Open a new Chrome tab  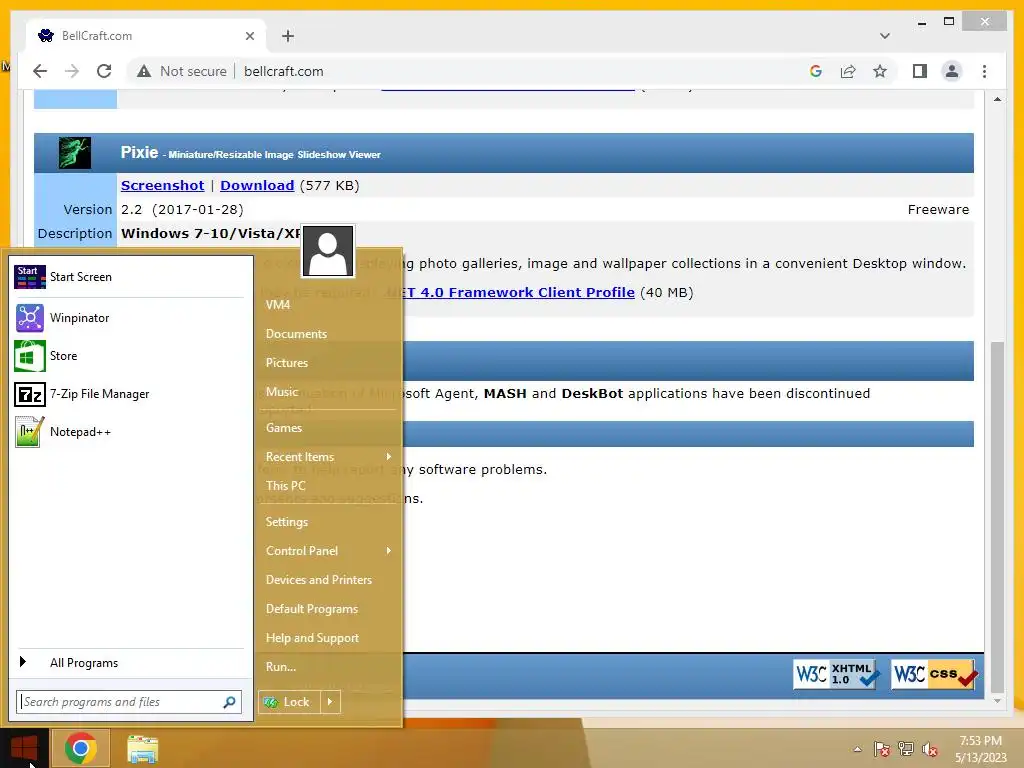[x=287, y=36]
